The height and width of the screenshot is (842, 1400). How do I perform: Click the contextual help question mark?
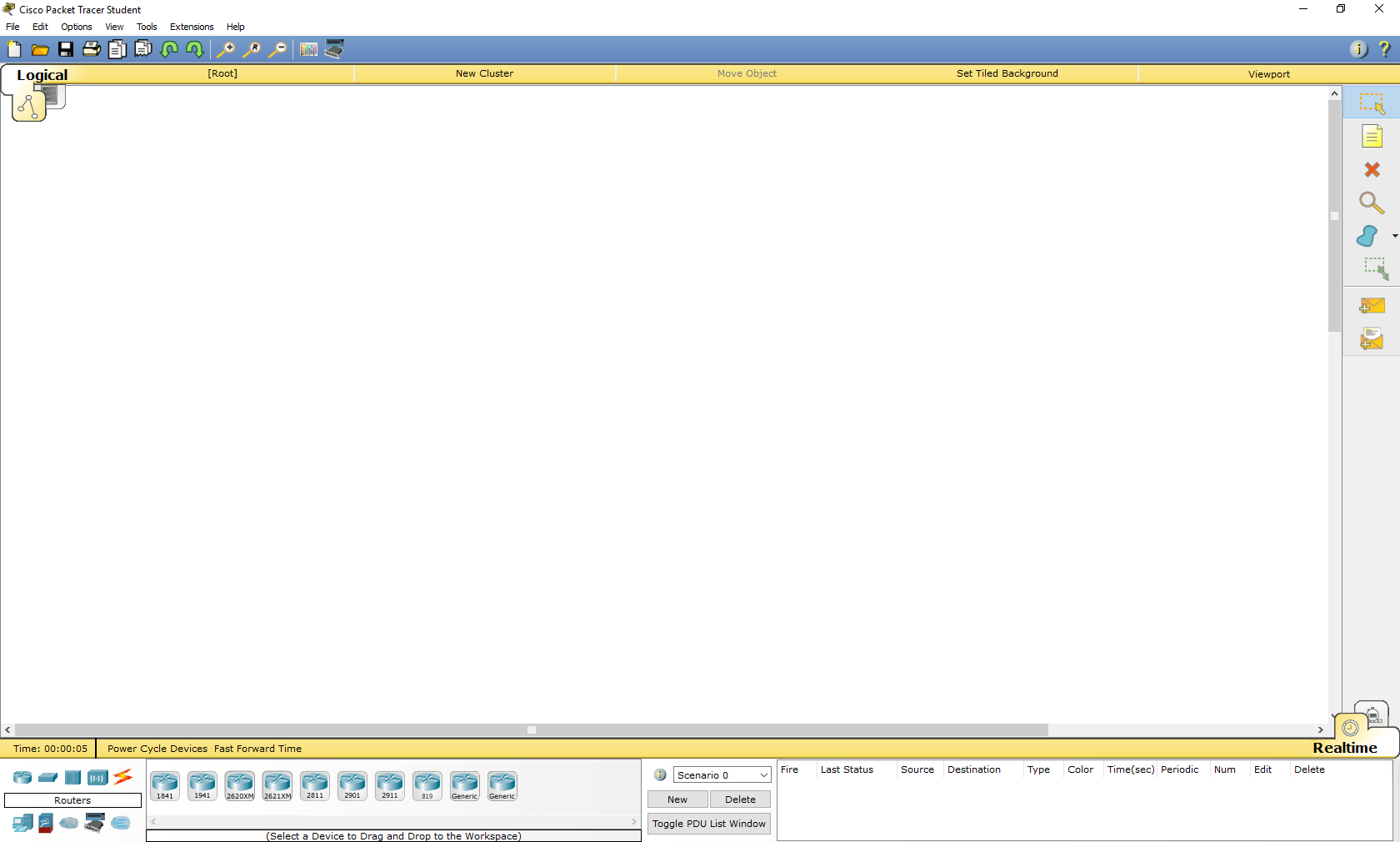[1384, 49]
